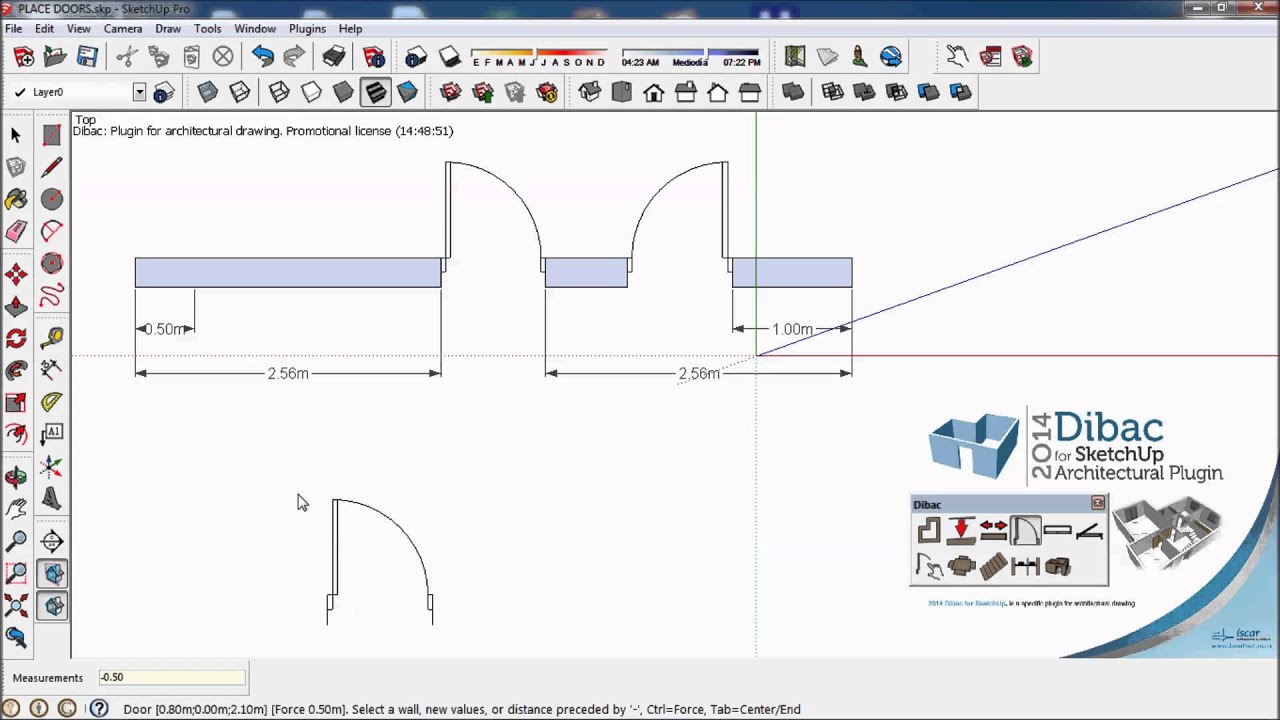Viewport: 1280px width, 720px height.
Task: Toggle X-Ray face style
Action: click(207, 92)
